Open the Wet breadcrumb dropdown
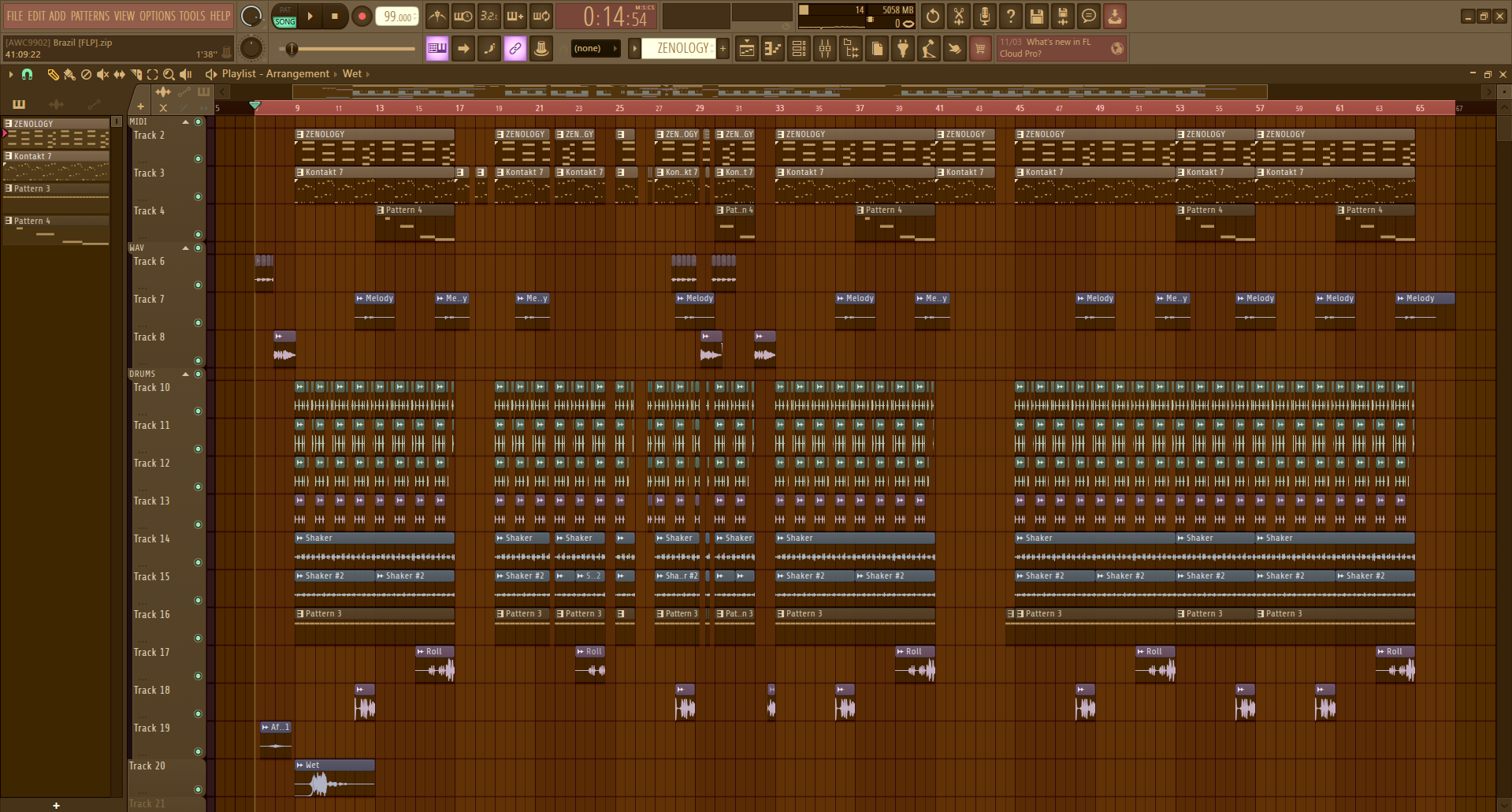1512x812 pixels. tap(352, 74)
